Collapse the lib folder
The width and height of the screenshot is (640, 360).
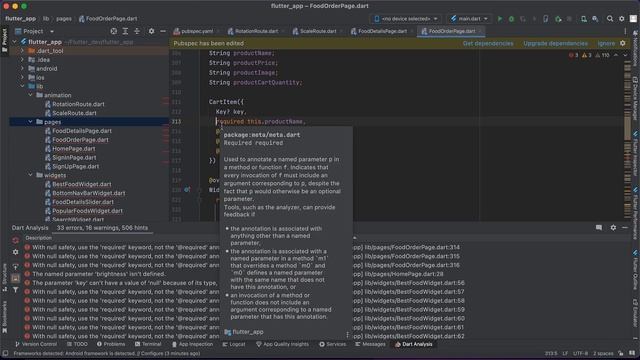coord(22,86)
